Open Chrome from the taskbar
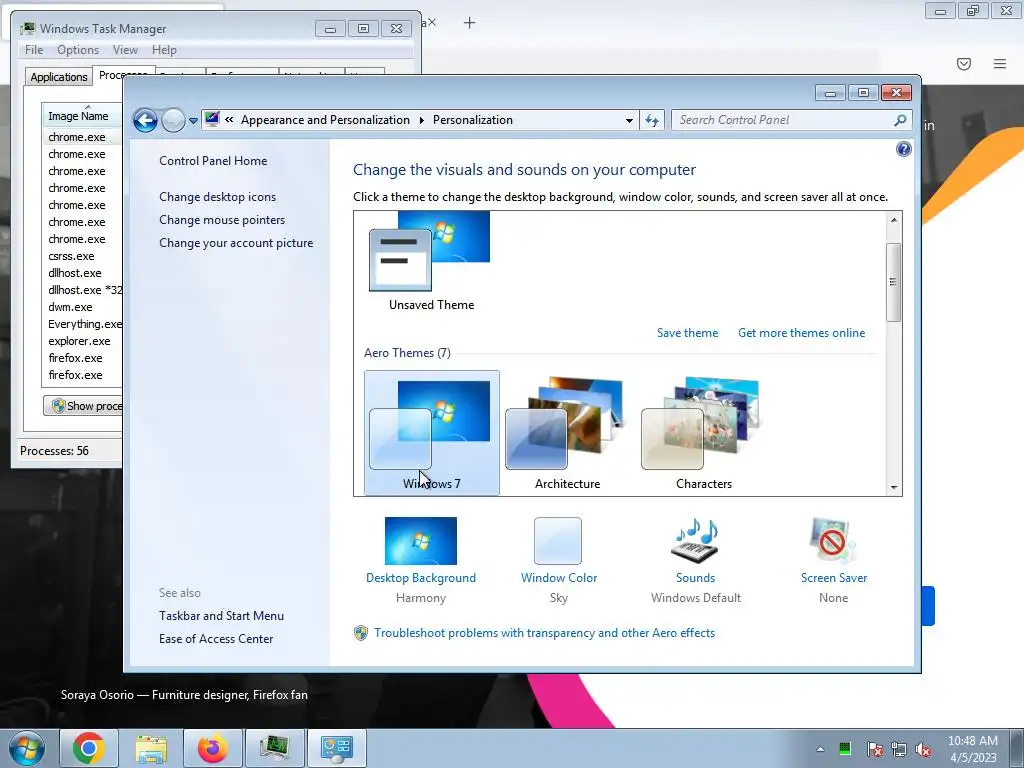 (89, 748)
